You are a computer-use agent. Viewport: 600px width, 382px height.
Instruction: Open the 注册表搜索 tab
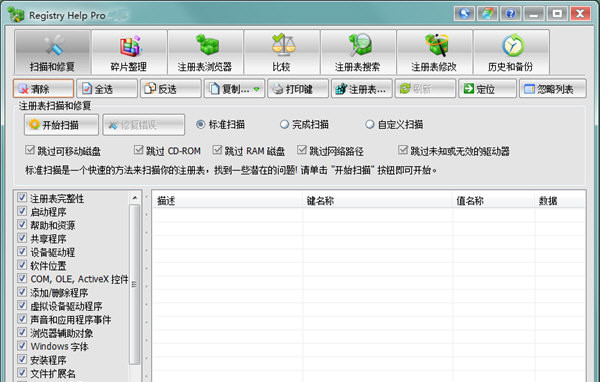point(358,52)
